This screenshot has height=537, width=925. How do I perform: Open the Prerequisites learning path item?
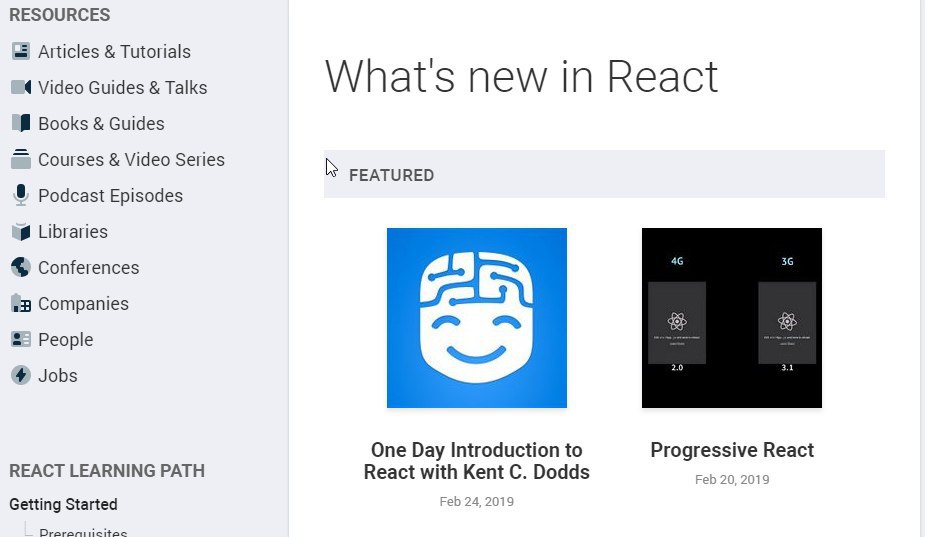(x=83, y=532)
